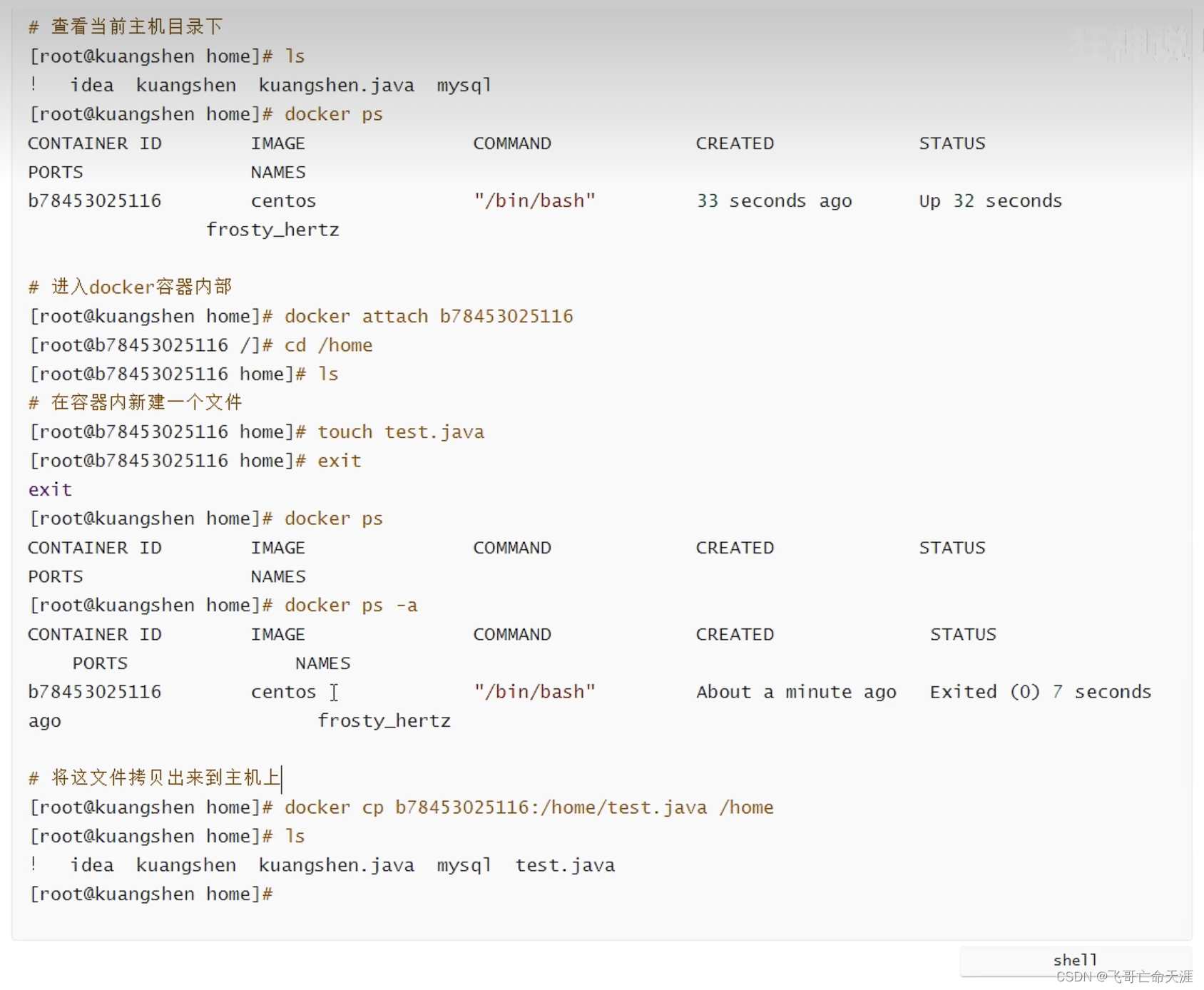Click '"/bin/bash"' in the '33 seconds ago' row

coord(534,201)
